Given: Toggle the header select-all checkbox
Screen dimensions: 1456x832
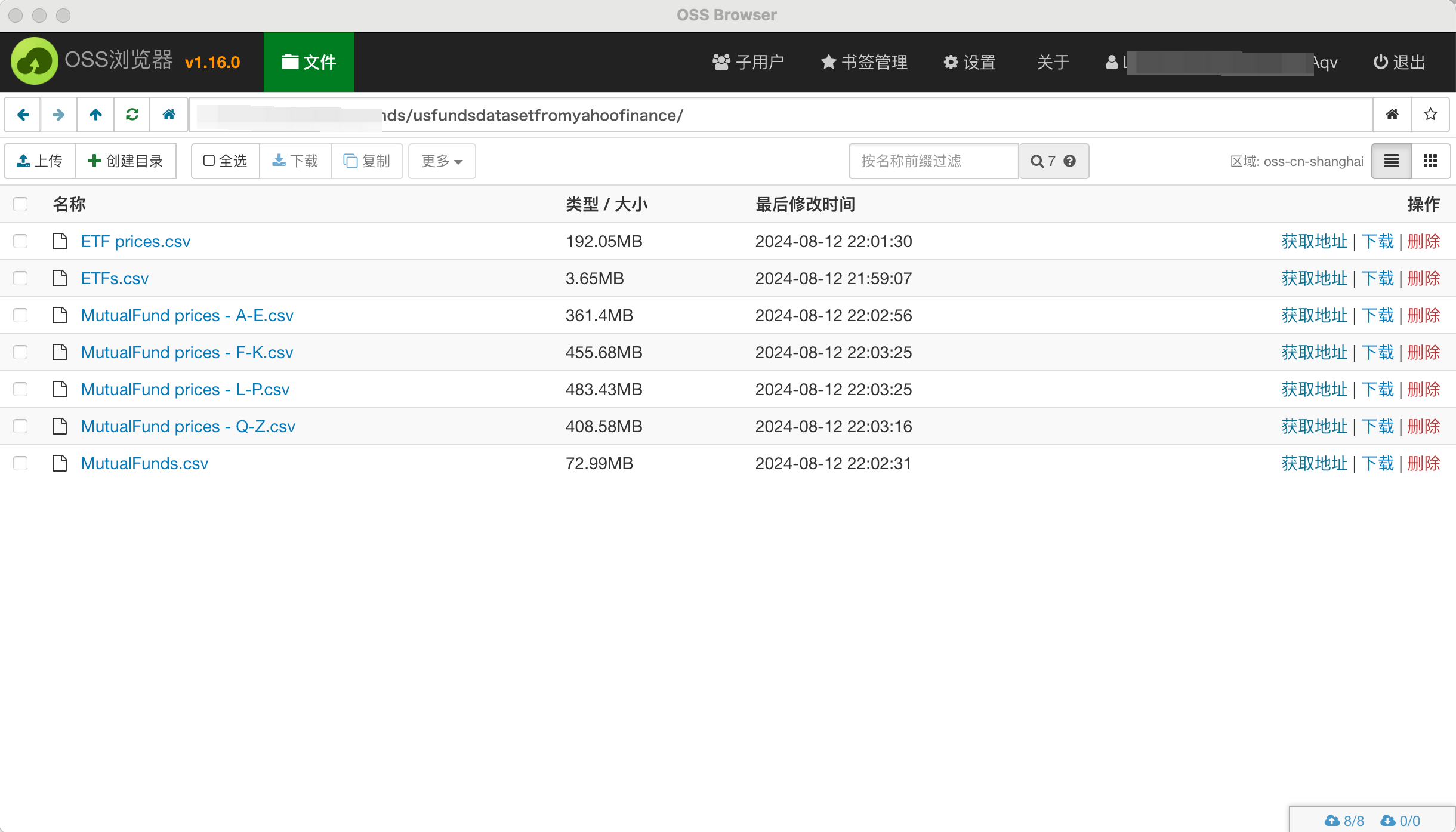Looking at the screenshot, I should [20, 204].
